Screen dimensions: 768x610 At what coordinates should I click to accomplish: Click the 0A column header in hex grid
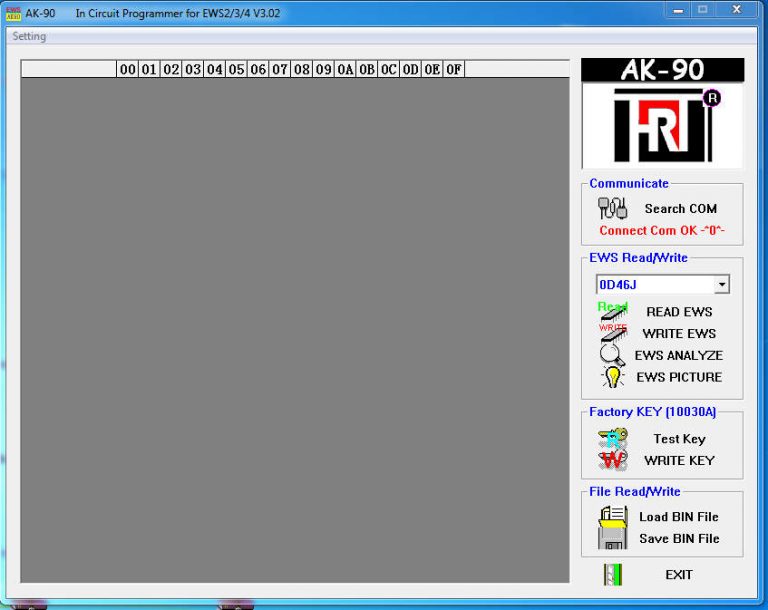click(x=345, y=69)
